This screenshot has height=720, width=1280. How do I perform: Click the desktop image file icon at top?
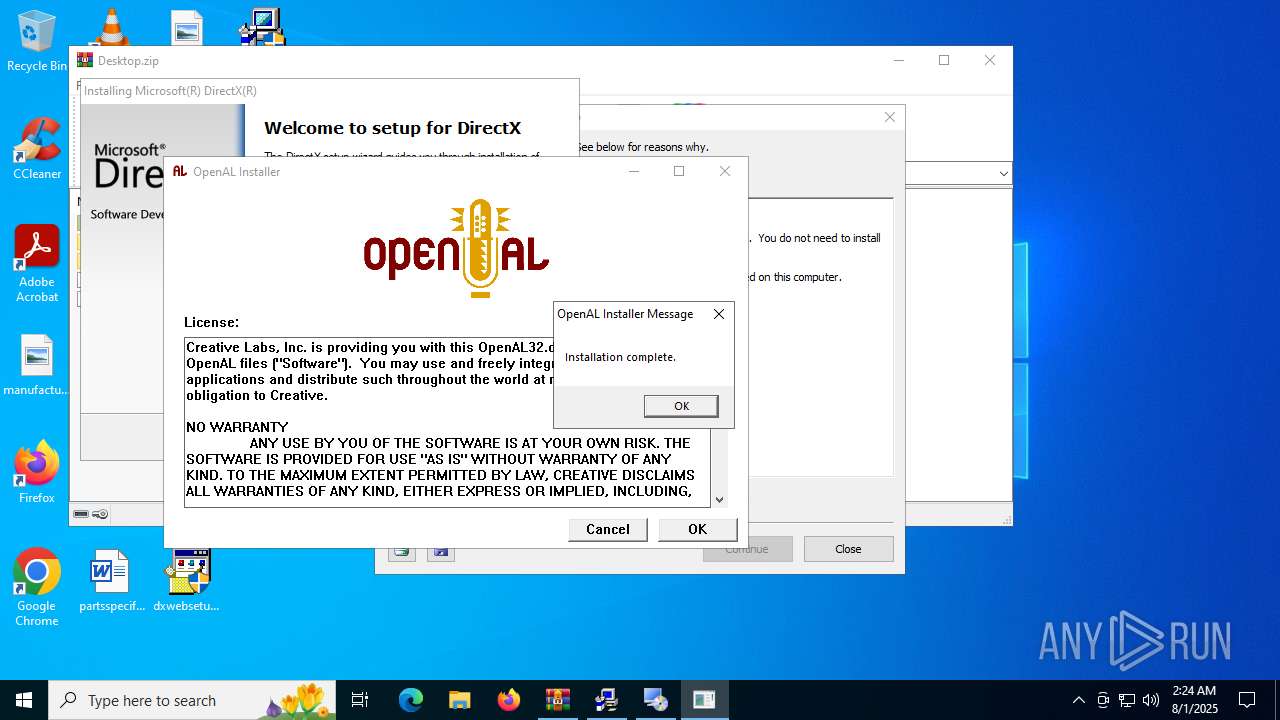pos(186,27)
